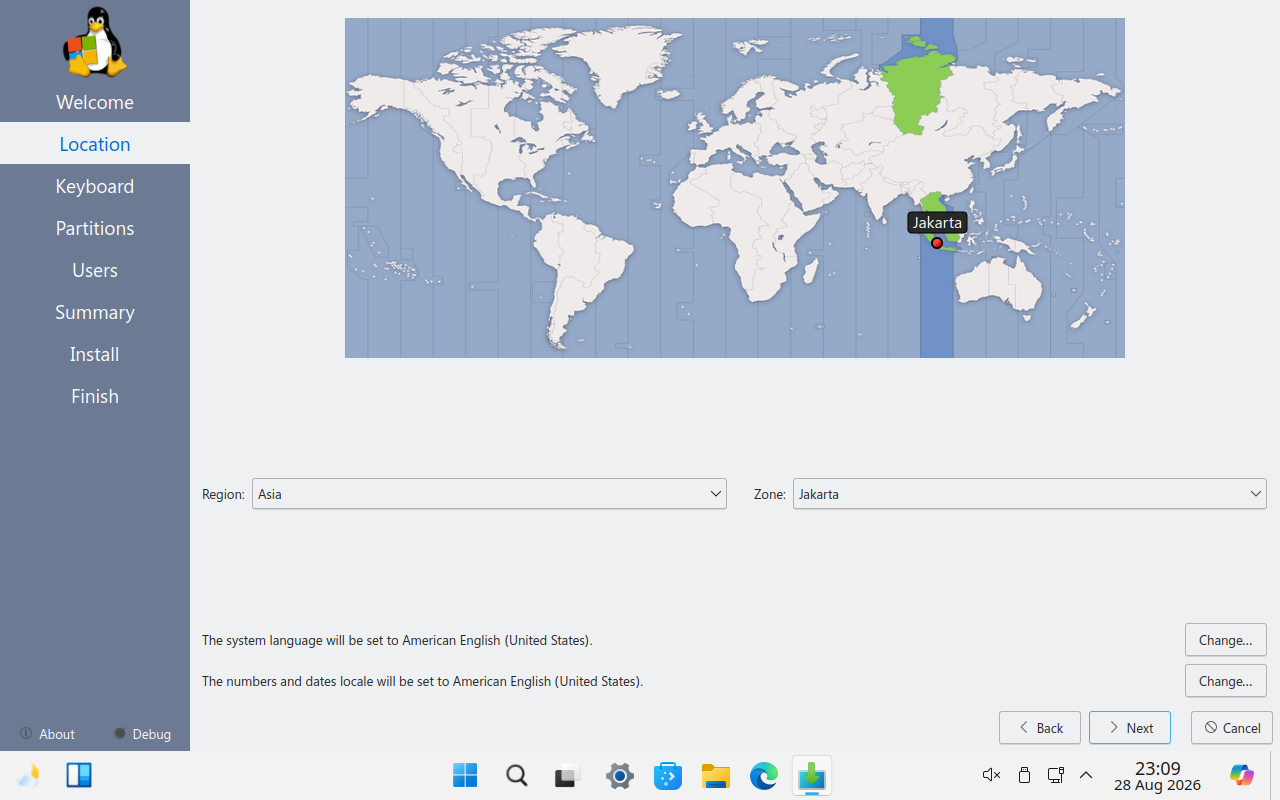This screenshot has height=800, width=1280.
Task: Select the Partitions step in sidebar
Action: click(x=95, y=228)
